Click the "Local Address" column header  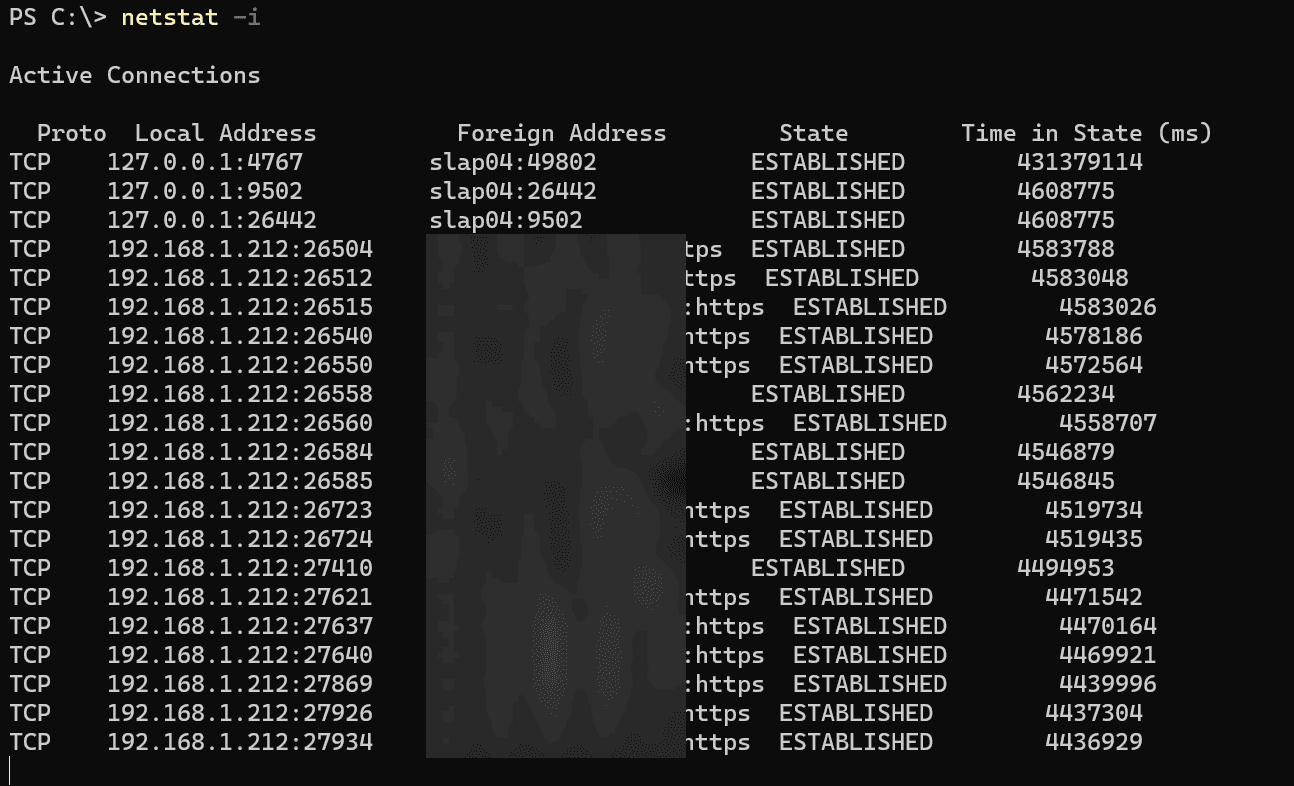tap(226, 133)
